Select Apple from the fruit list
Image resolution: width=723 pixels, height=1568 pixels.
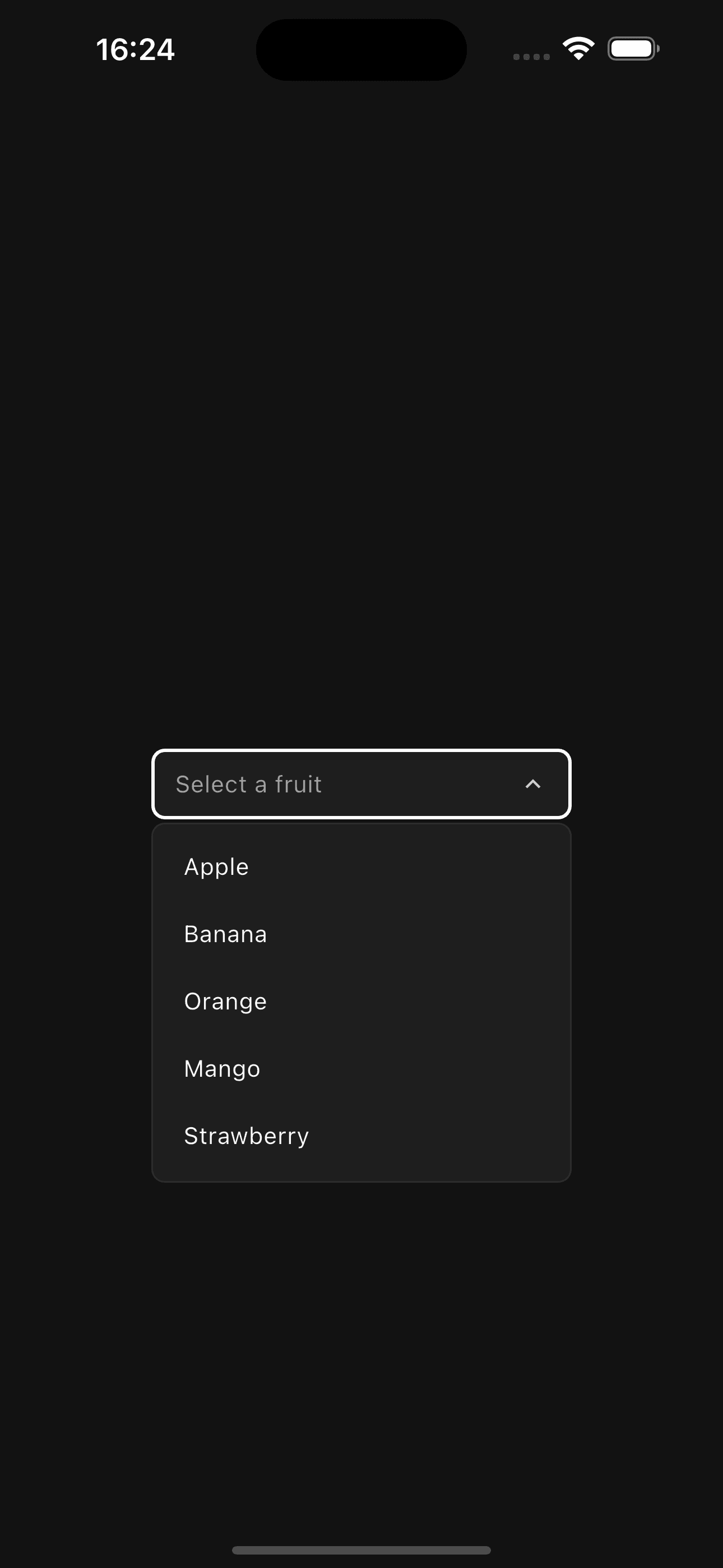click(216, 866)
